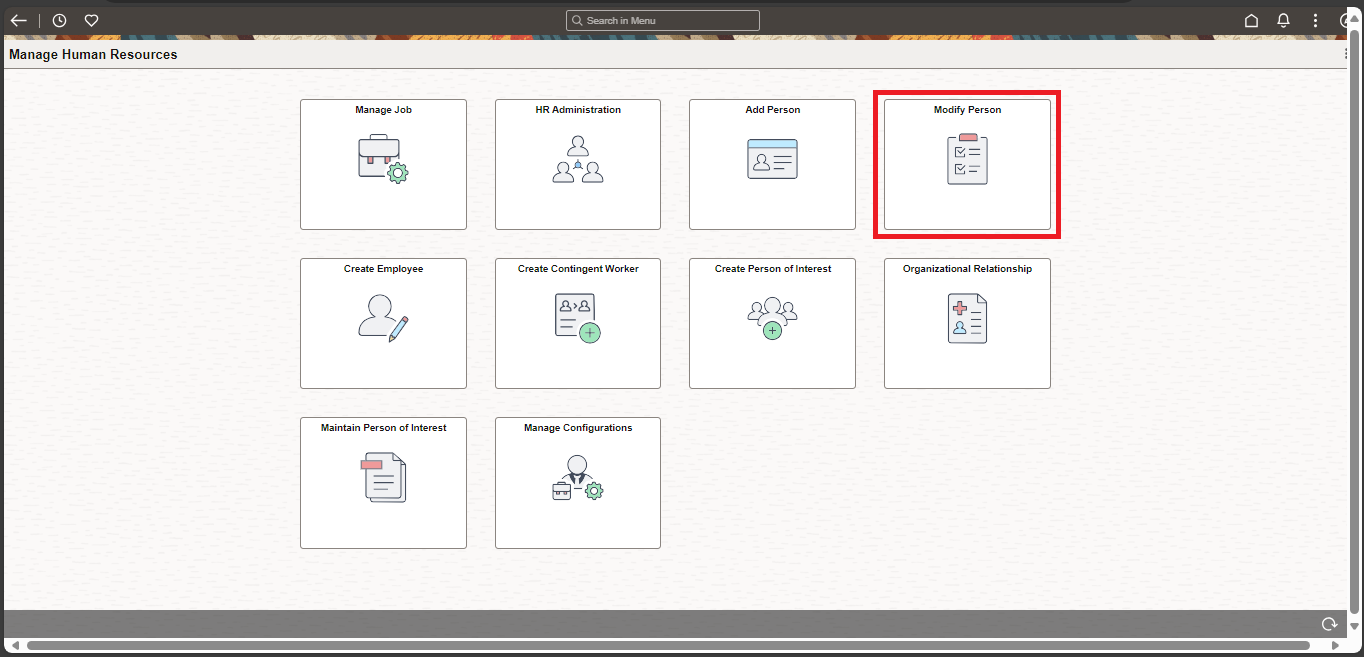The height and width of the screenshot is (657, 1364).
Task: Navigate back using the arrow
Action: coord(18,20)
